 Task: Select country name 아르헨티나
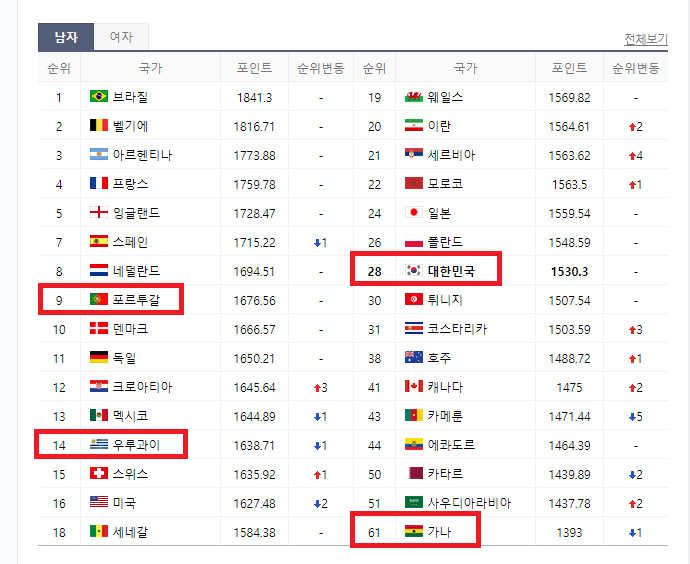tap(142, 155)
